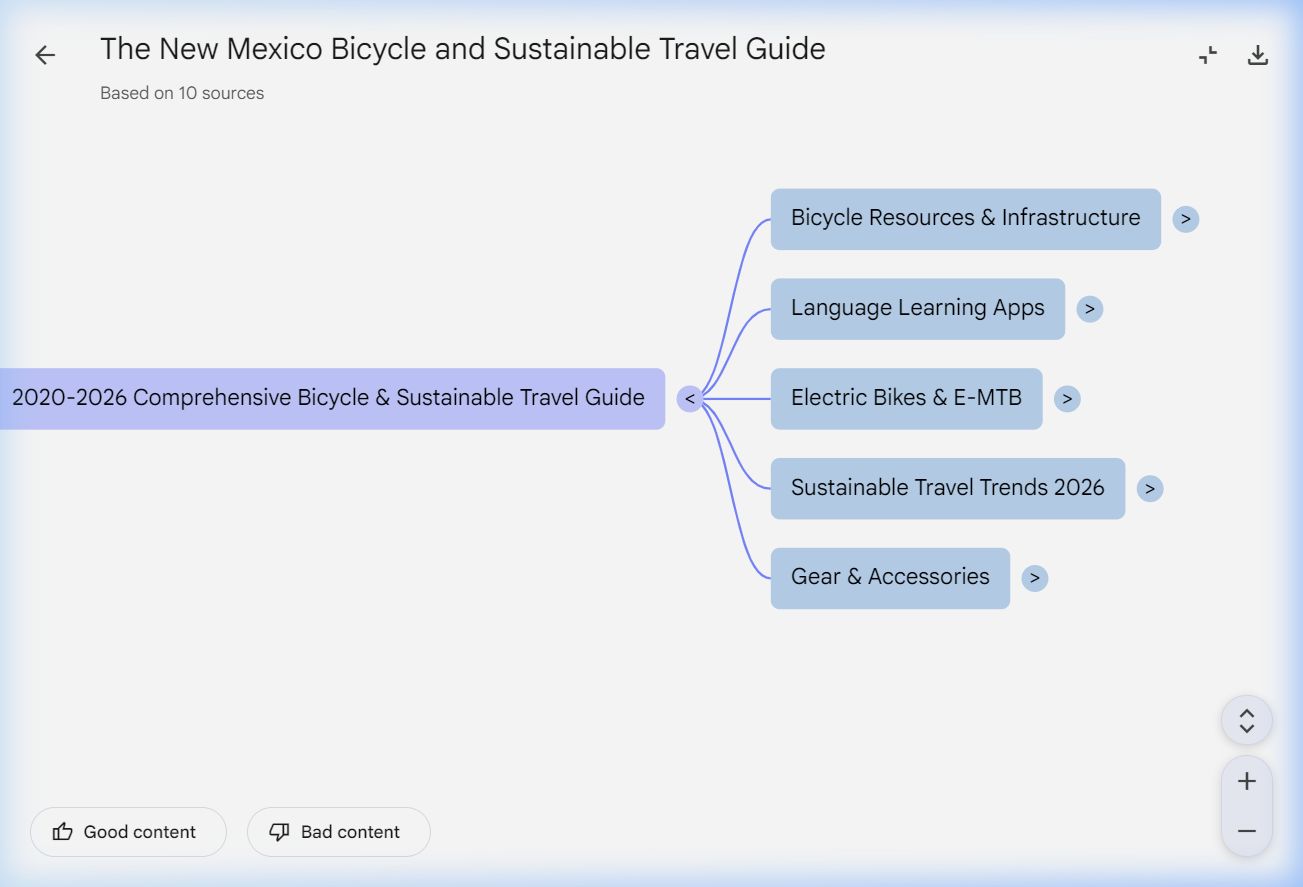Download the mind map
This screenshot has height=887, width=1303.
click(x=1257, y=55)
